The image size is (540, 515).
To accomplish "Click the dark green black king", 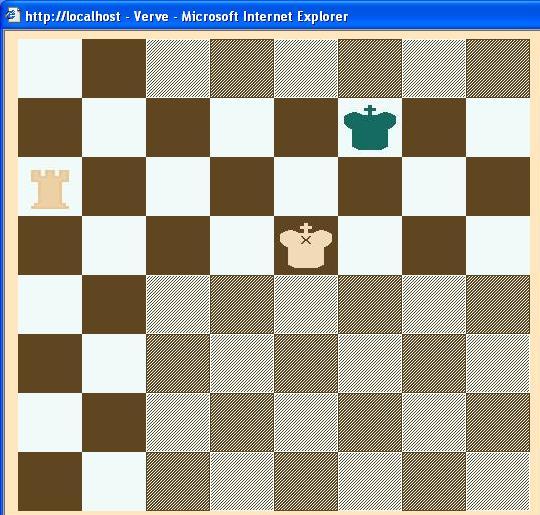I will 370,127.
